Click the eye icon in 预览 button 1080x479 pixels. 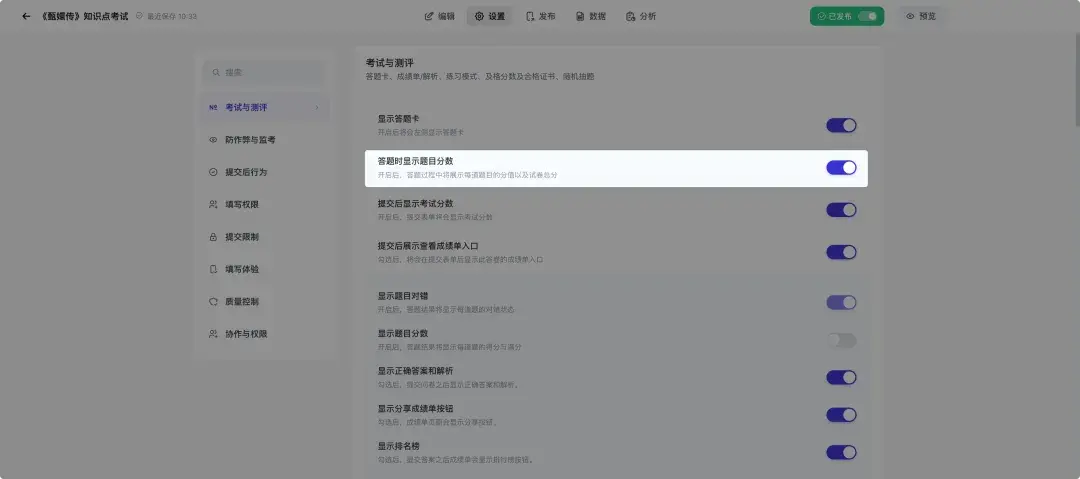(x=911, y=17)
